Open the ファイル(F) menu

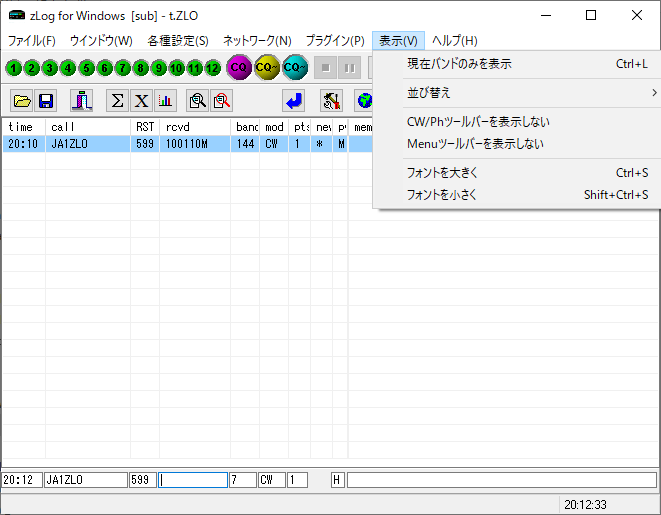[32, 41]
